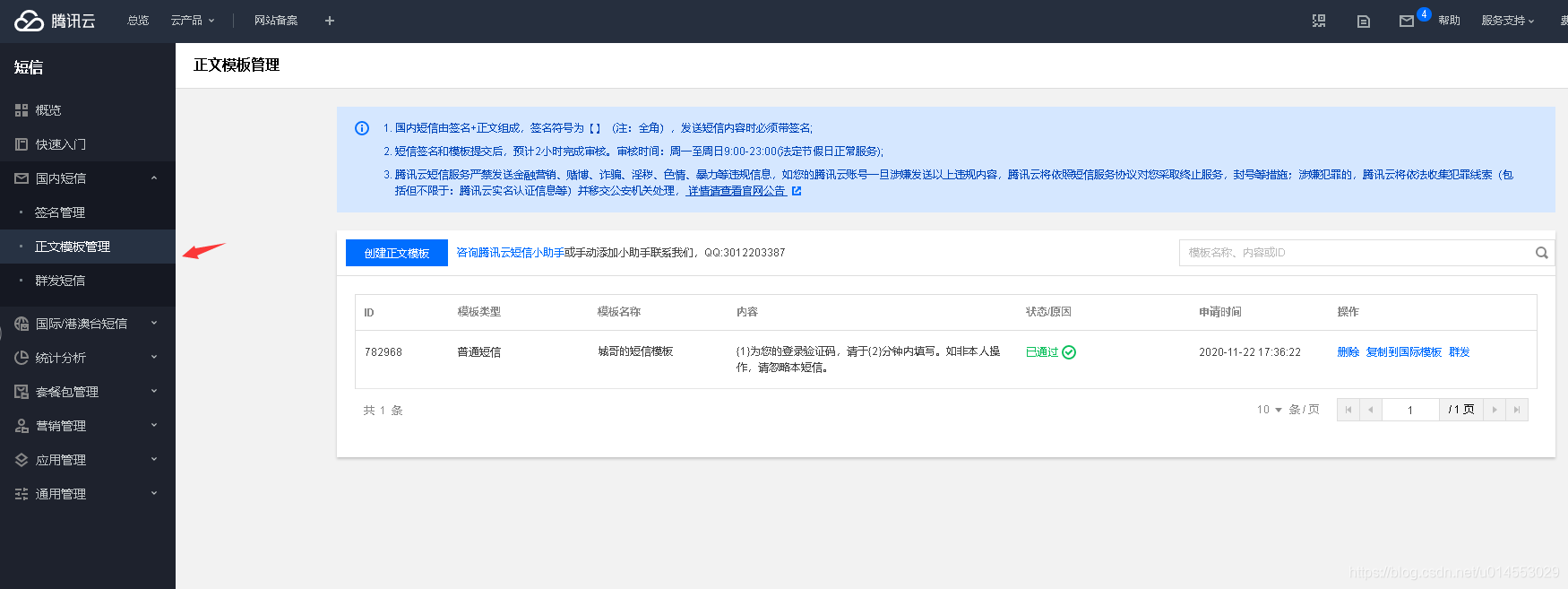Open the 服务支持 dropdown
The image size is (1568, 589).
coord(1508,21)
